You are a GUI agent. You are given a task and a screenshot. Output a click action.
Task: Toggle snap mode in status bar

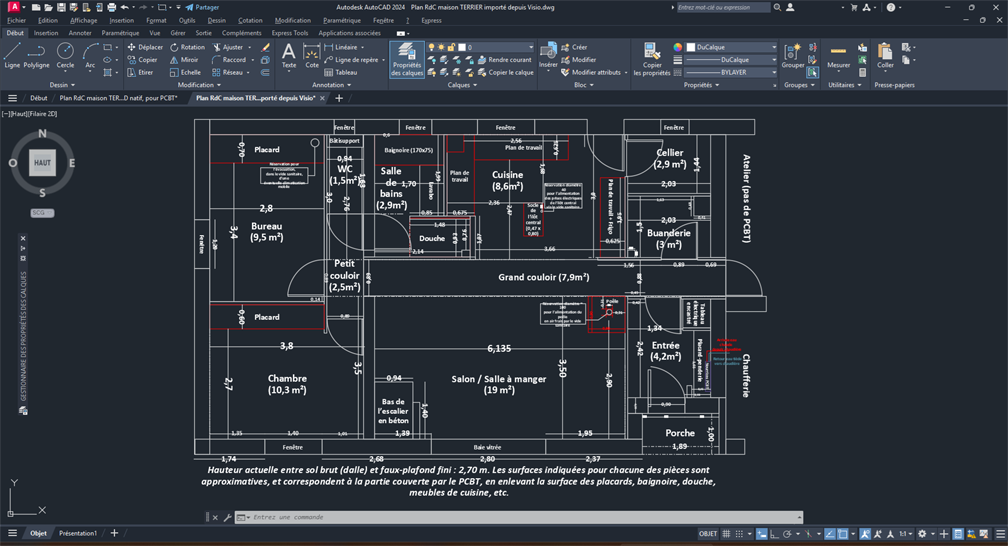tap(739, 534)
